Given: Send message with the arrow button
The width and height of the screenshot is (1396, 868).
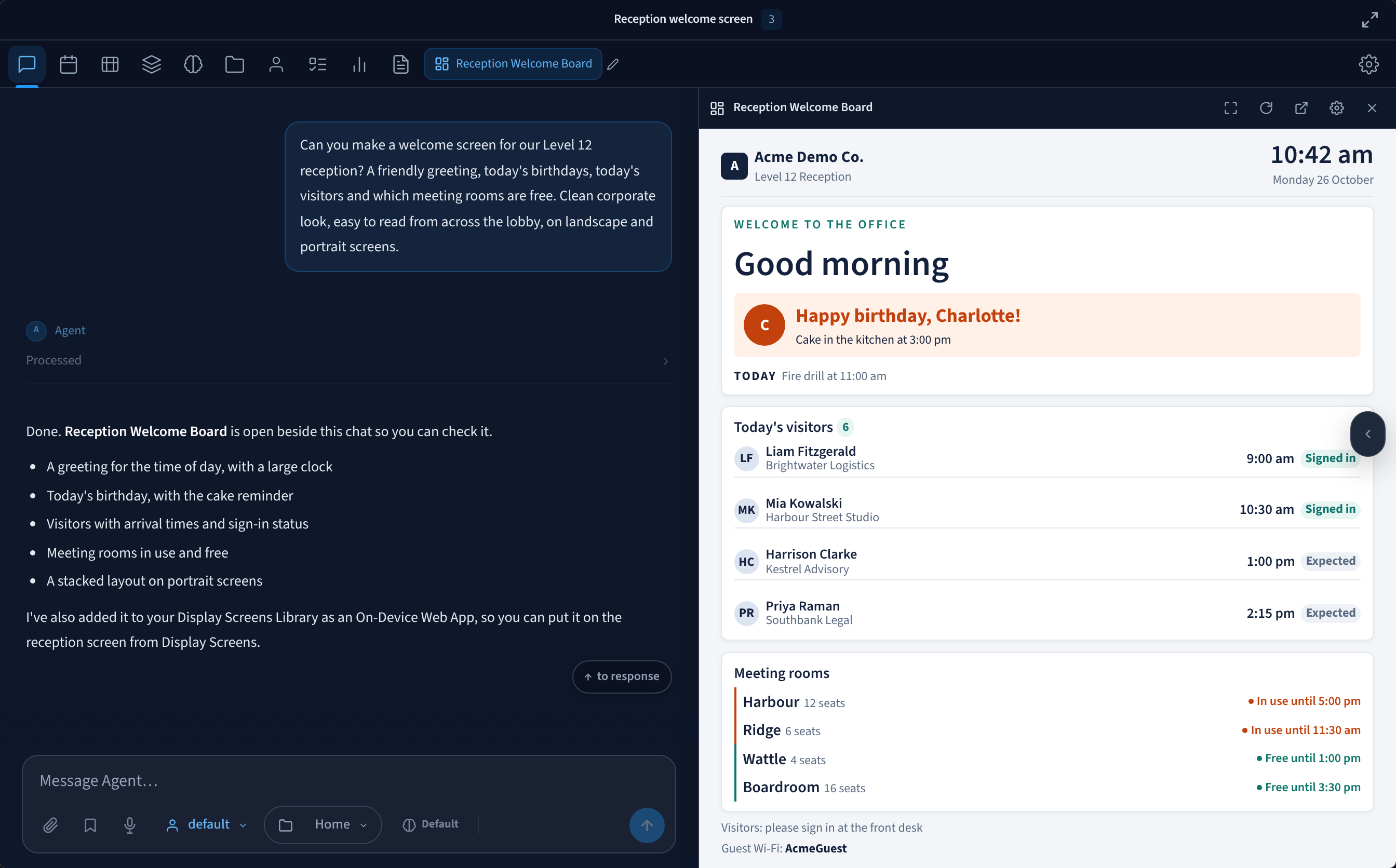Looking at the screenshot, I should point(647,825).
